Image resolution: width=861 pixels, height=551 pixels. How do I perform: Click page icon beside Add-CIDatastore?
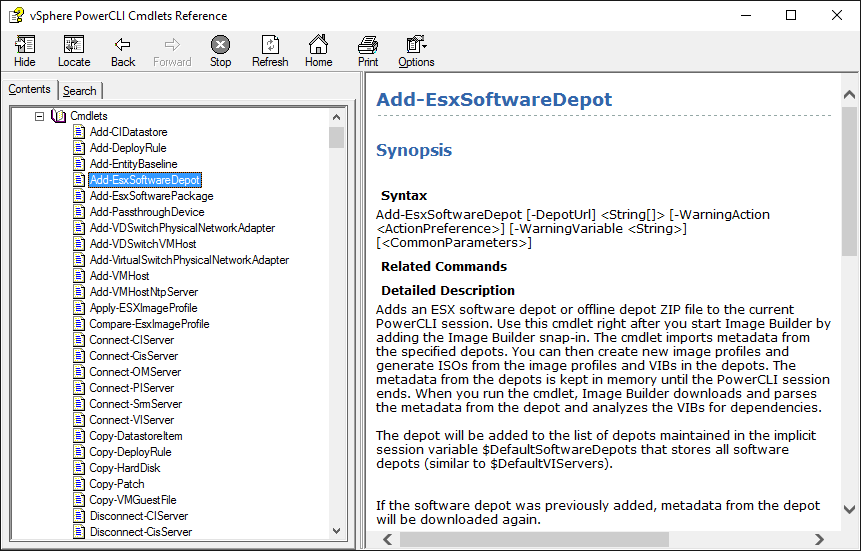coord(79,132)
